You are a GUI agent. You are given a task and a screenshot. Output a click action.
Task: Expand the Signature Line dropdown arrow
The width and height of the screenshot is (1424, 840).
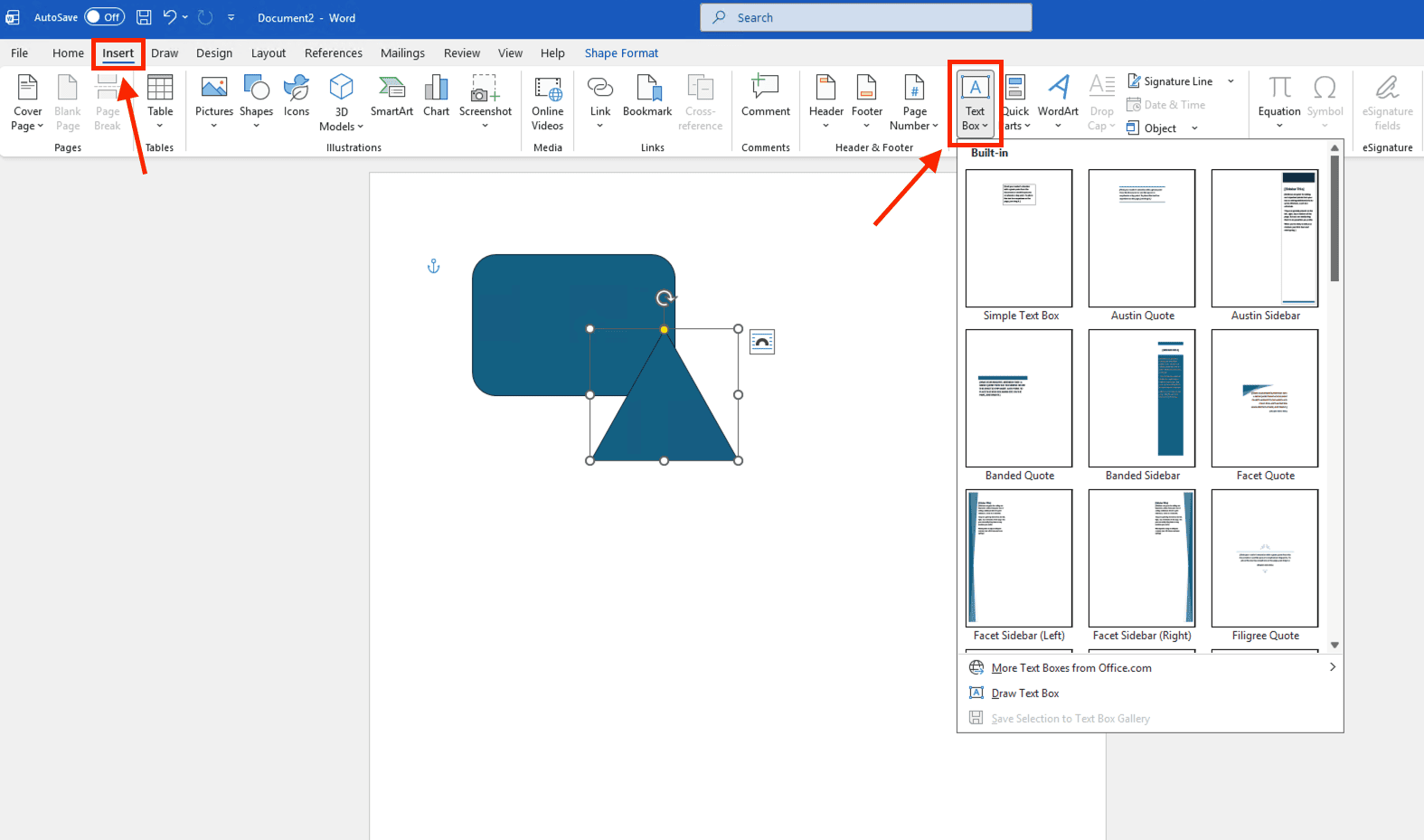click(x=1231, y=81)
